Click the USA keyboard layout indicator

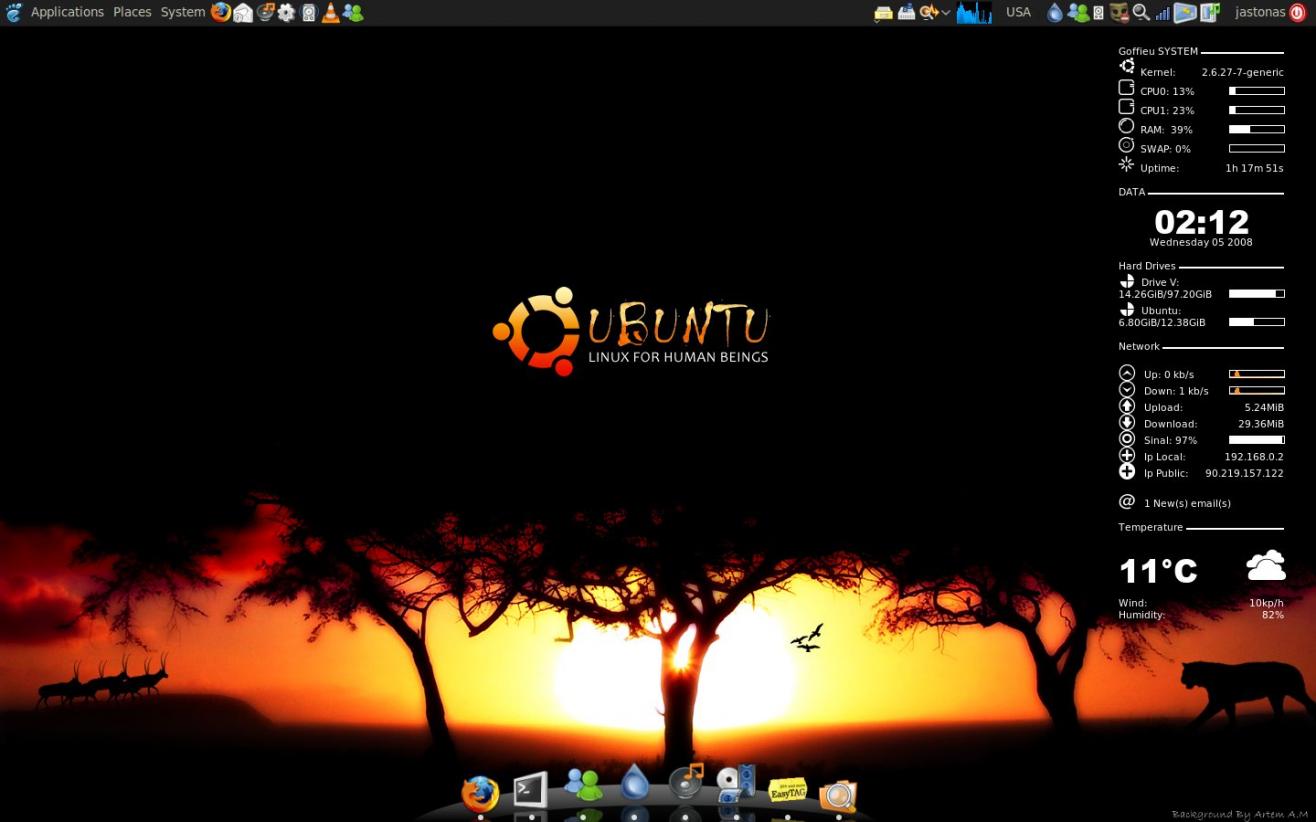[x=1018, y=12]
